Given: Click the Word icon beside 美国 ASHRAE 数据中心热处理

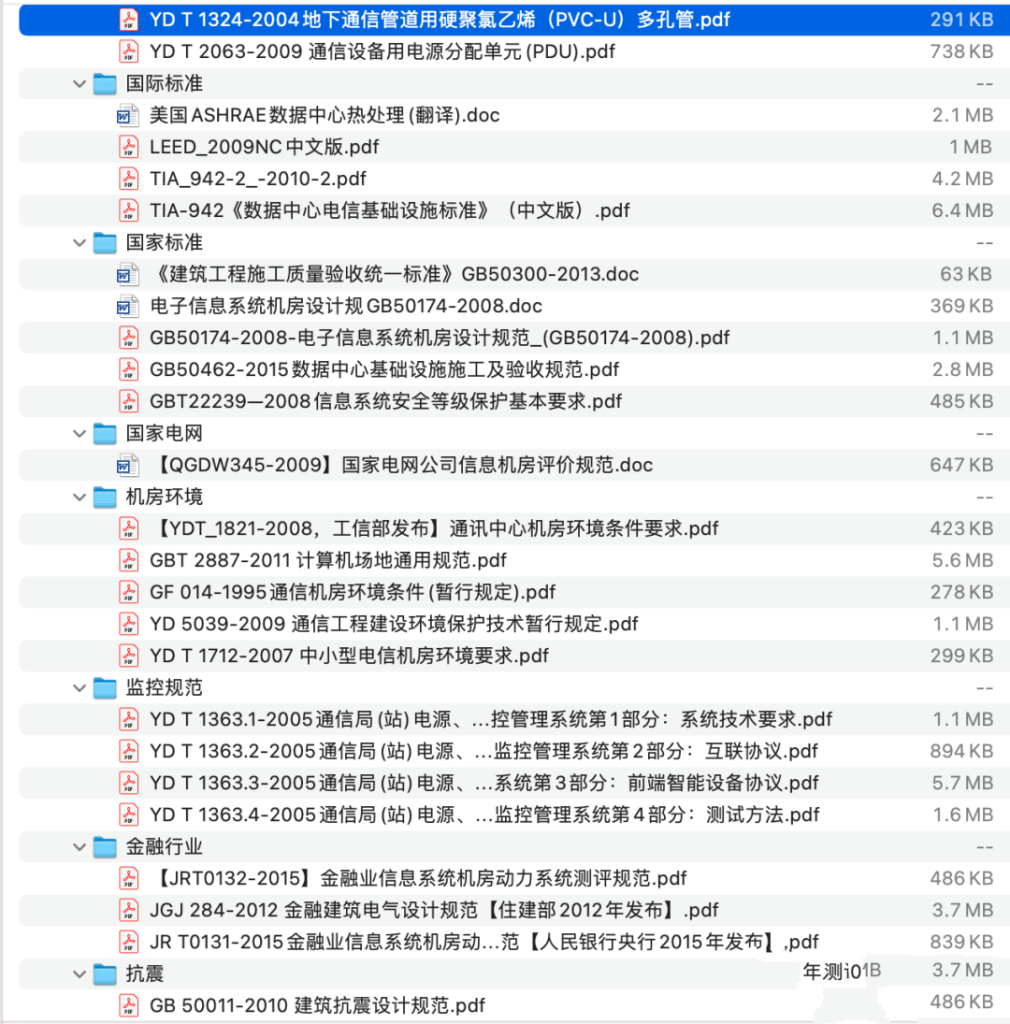Looking at the screenshot, I should pyautogui.click(x=129, y=115).
